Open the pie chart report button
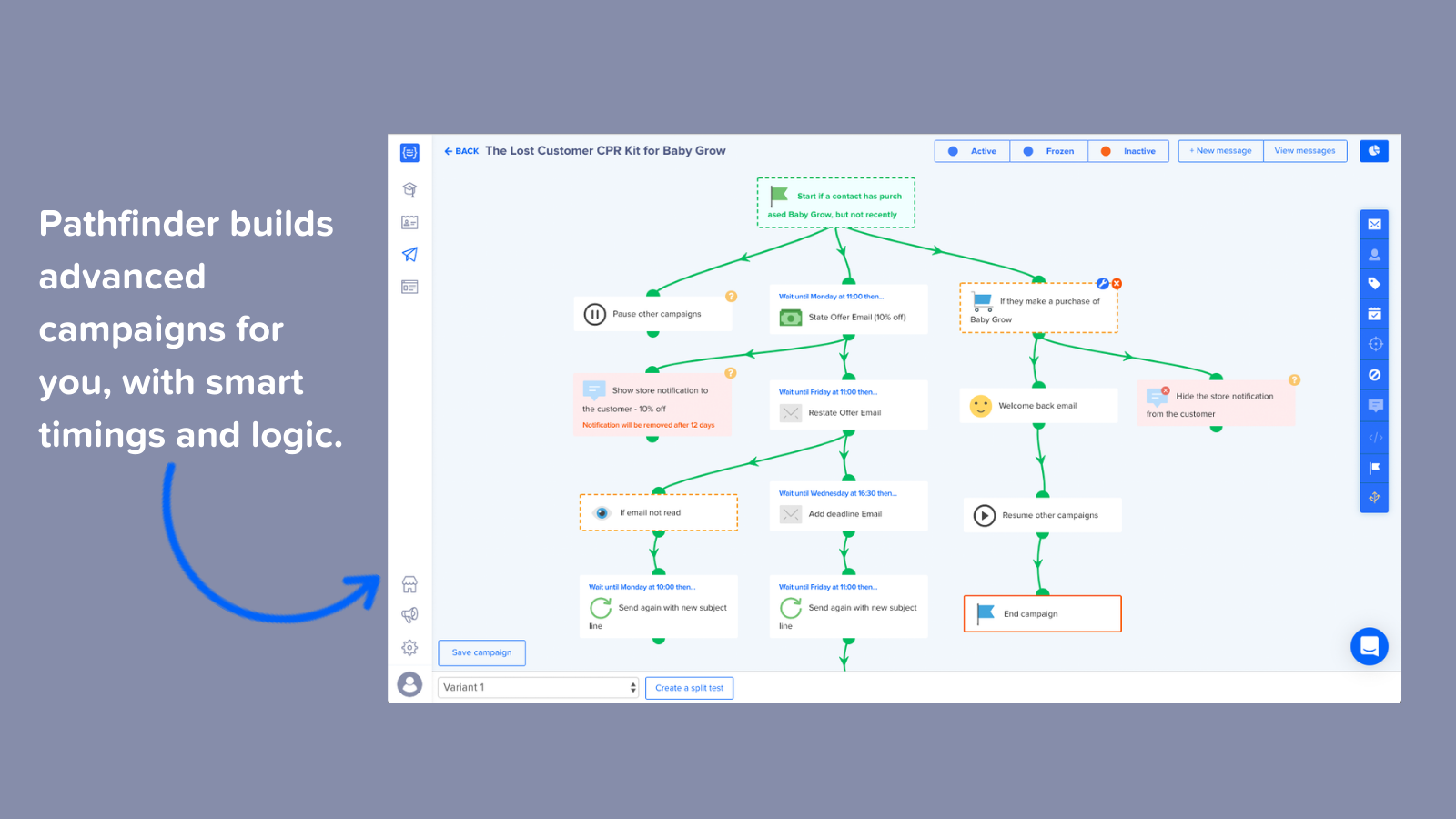 [1374, 151]
